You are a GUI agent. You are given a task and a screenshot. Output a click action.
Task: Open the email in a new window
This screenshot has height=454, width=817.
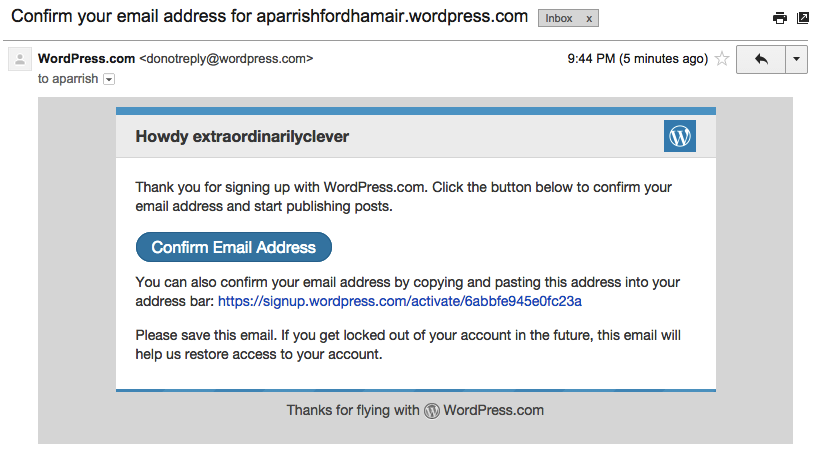tap(803, 18)
